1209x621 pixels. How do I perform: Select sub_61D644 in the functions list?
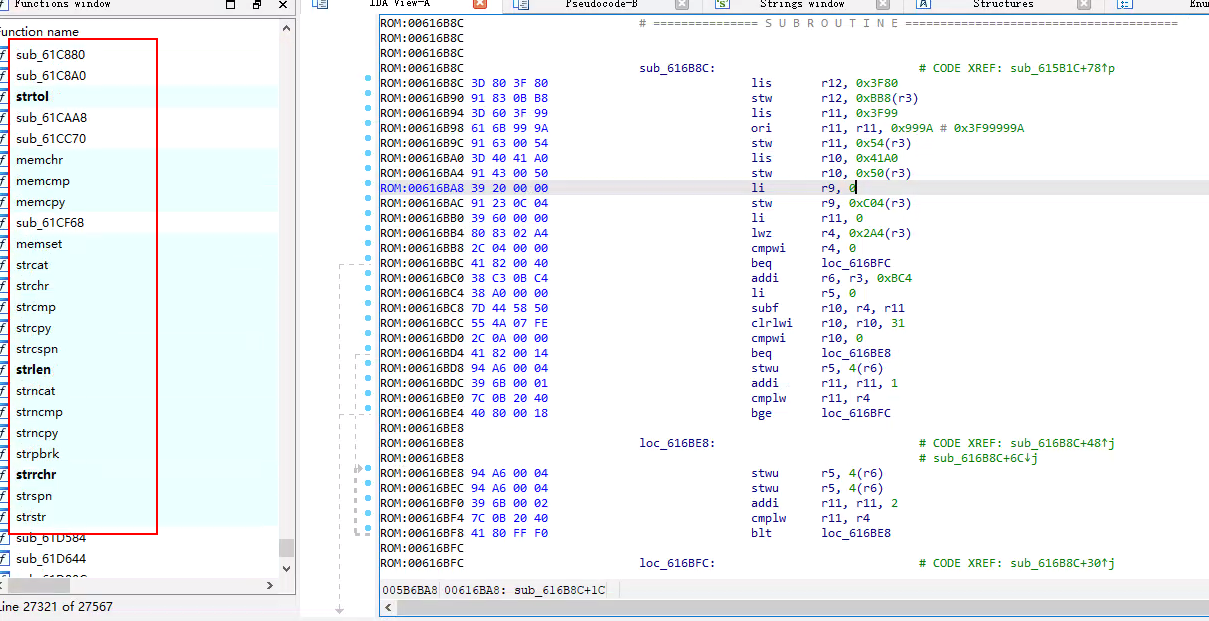click(51, 558)
